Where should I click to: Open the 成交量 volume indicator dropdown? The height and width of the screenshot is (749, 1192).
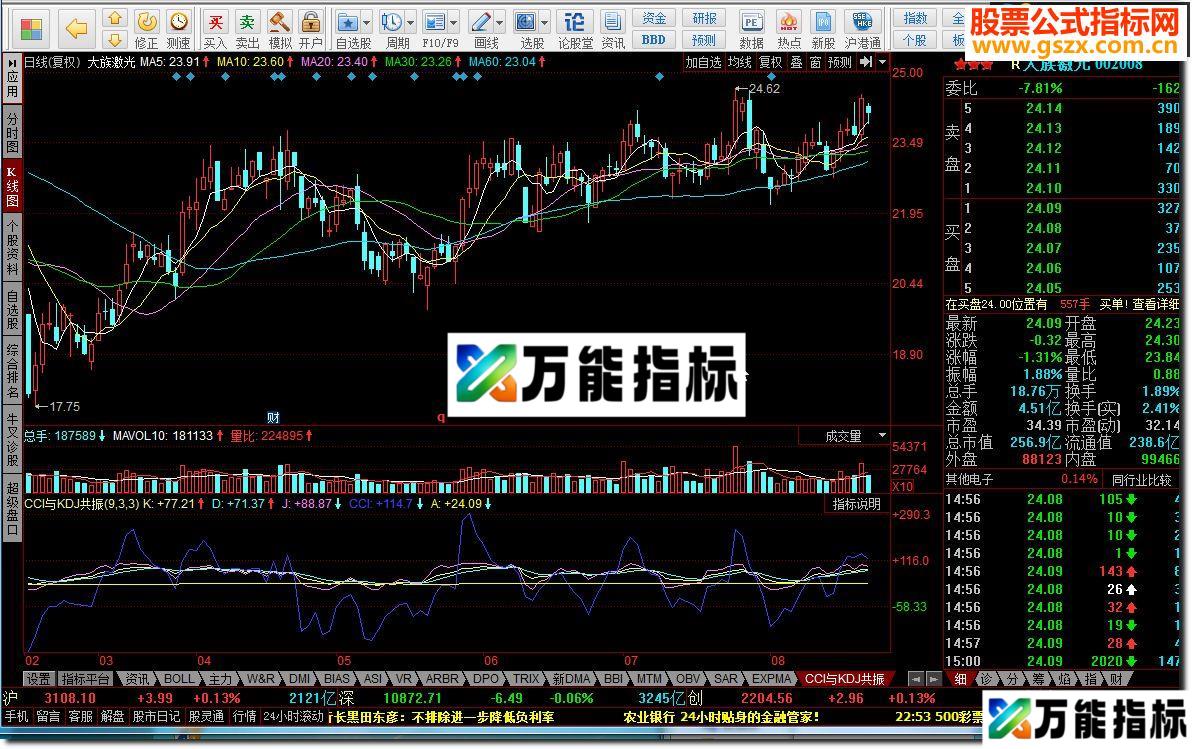coord(880,434)
